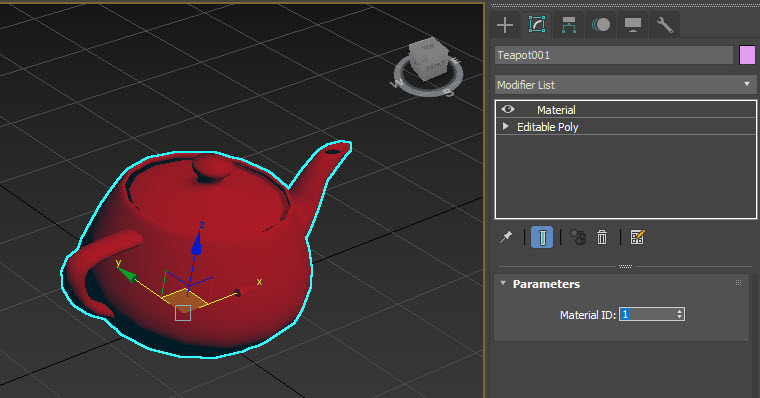Open the pink object color swatch
The height and width of the screenshot is (398, 760).
[x=747, y=55]
